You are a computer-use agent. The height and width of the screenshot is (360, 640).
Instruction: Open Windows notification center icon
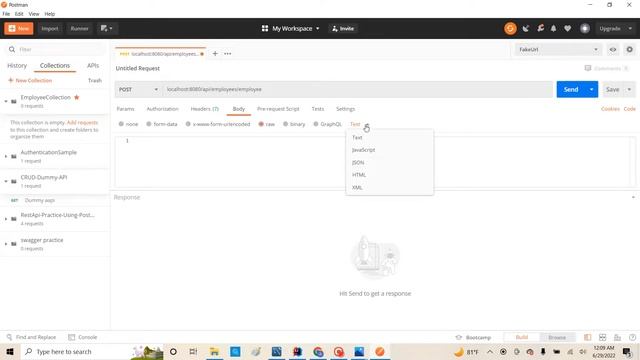coord(627,351)
